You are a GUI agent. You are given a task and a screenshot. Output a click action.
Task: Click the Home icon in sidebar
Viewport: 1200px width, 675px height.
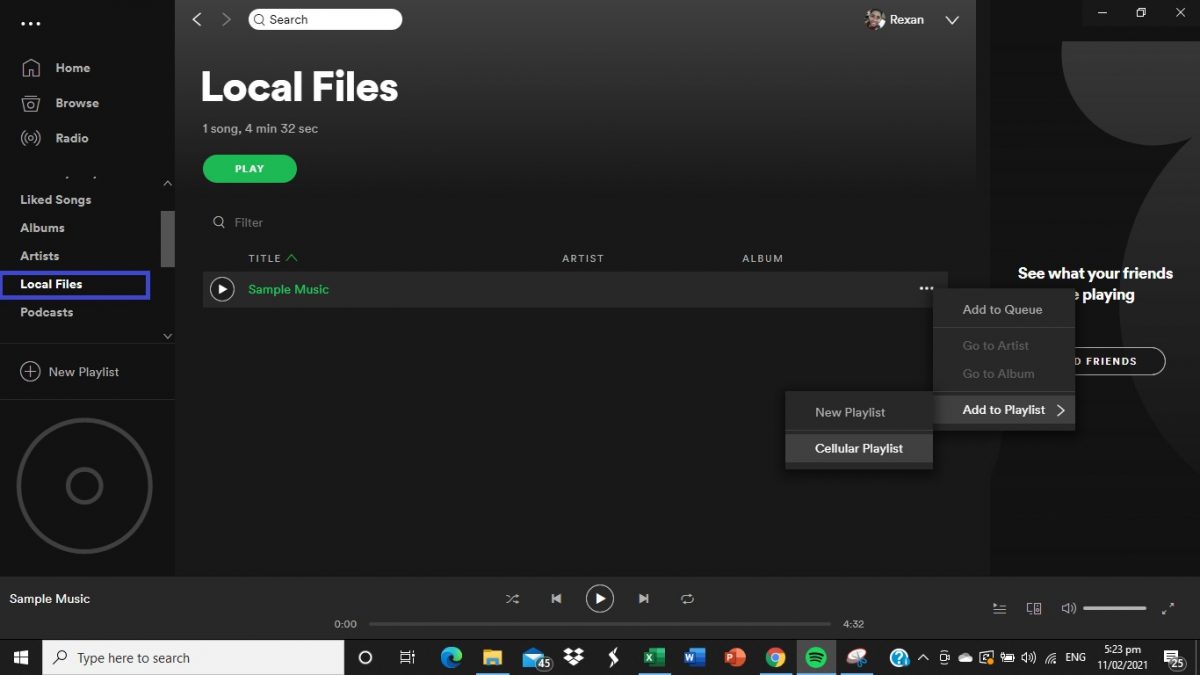(31, 68)
